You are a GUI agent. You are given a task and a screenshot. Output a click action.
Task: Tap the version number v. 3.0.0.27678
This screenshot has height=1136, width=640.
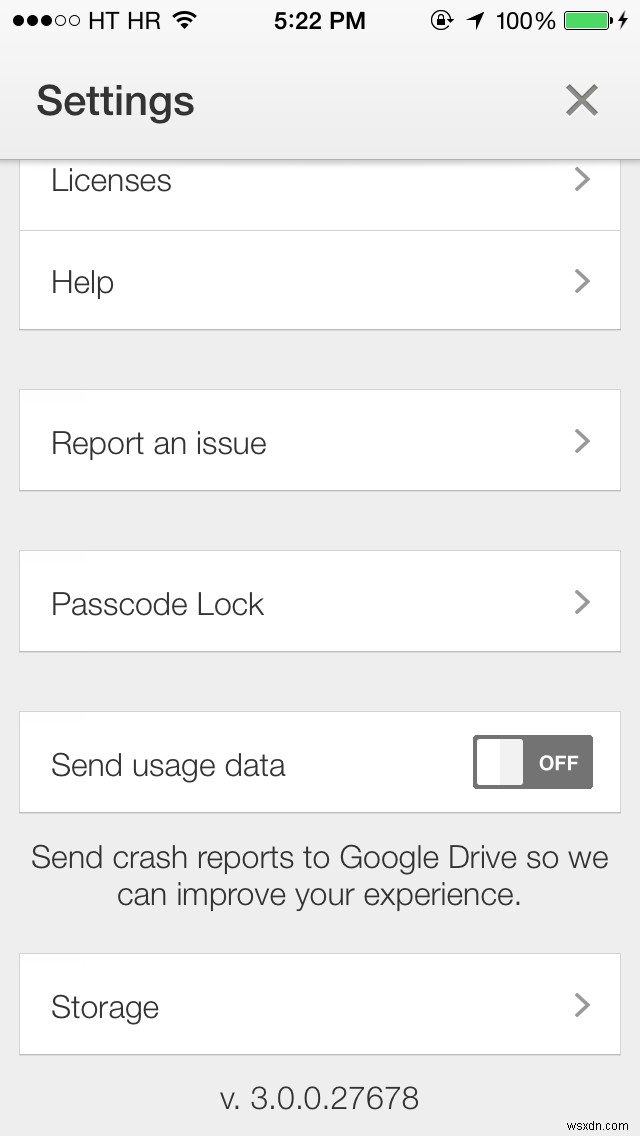(320, 1097)
